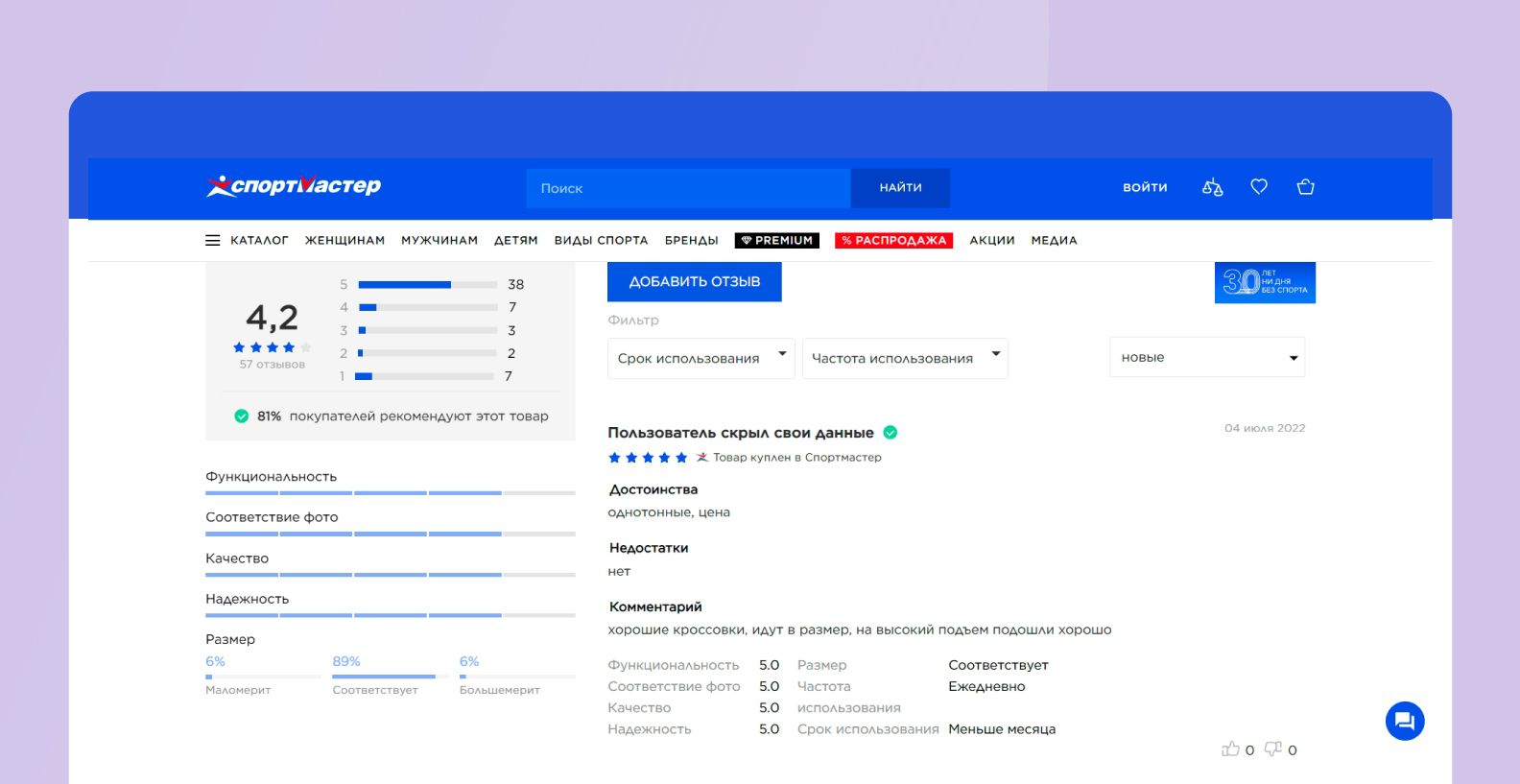Click the Войти login link

pyautogui.click(x=1145, y=188)
